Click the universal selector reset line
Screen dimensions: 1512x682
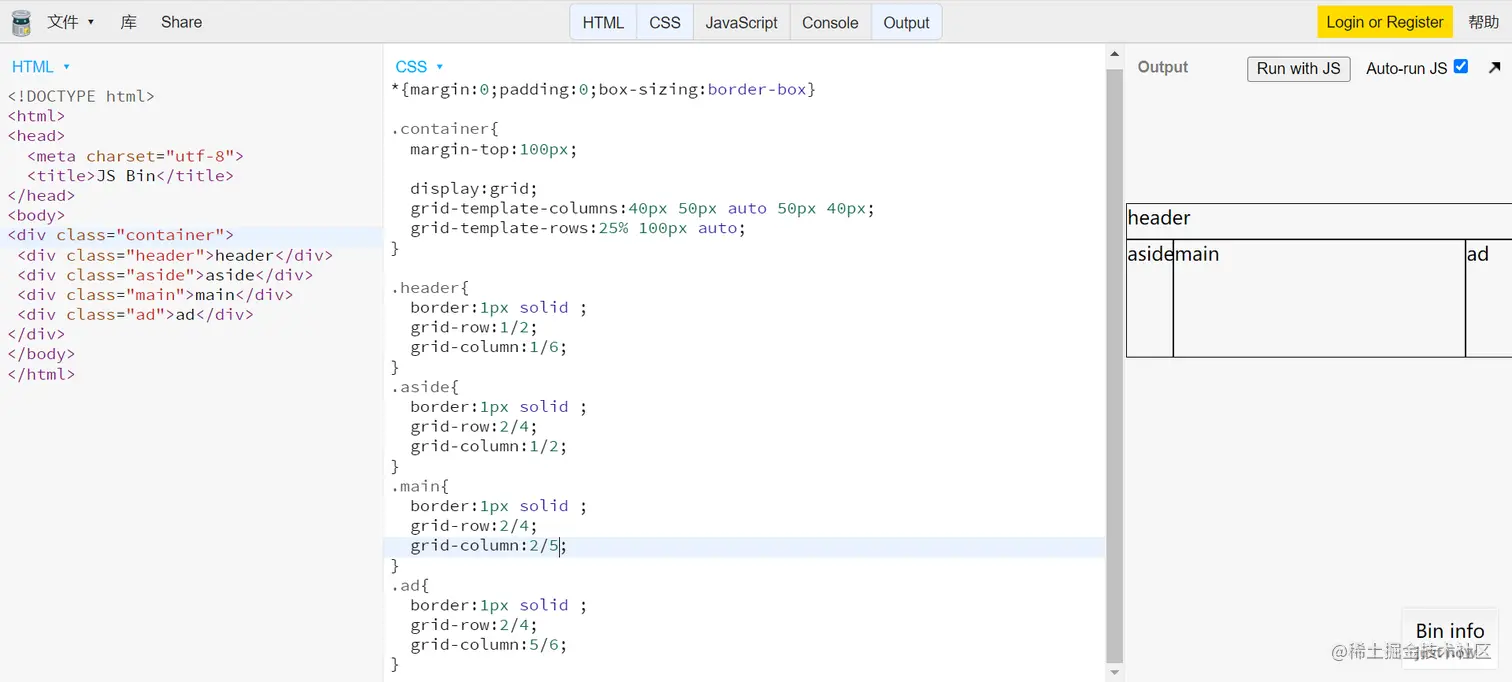point(603,89)
